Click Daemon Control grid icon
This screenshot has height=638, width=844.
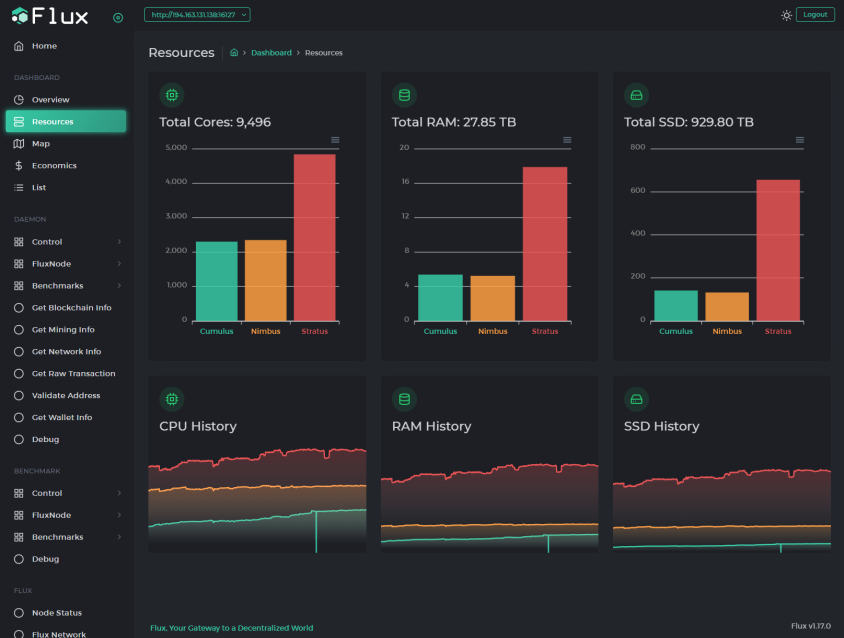point(19,242)
